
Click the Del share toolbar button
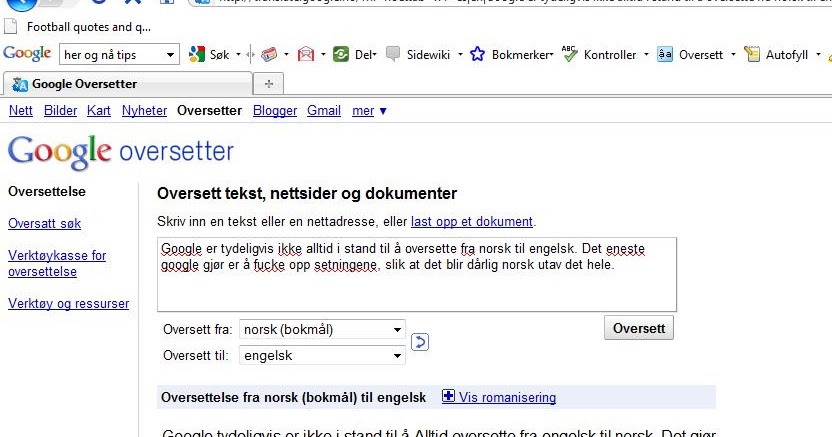point(354,54)
